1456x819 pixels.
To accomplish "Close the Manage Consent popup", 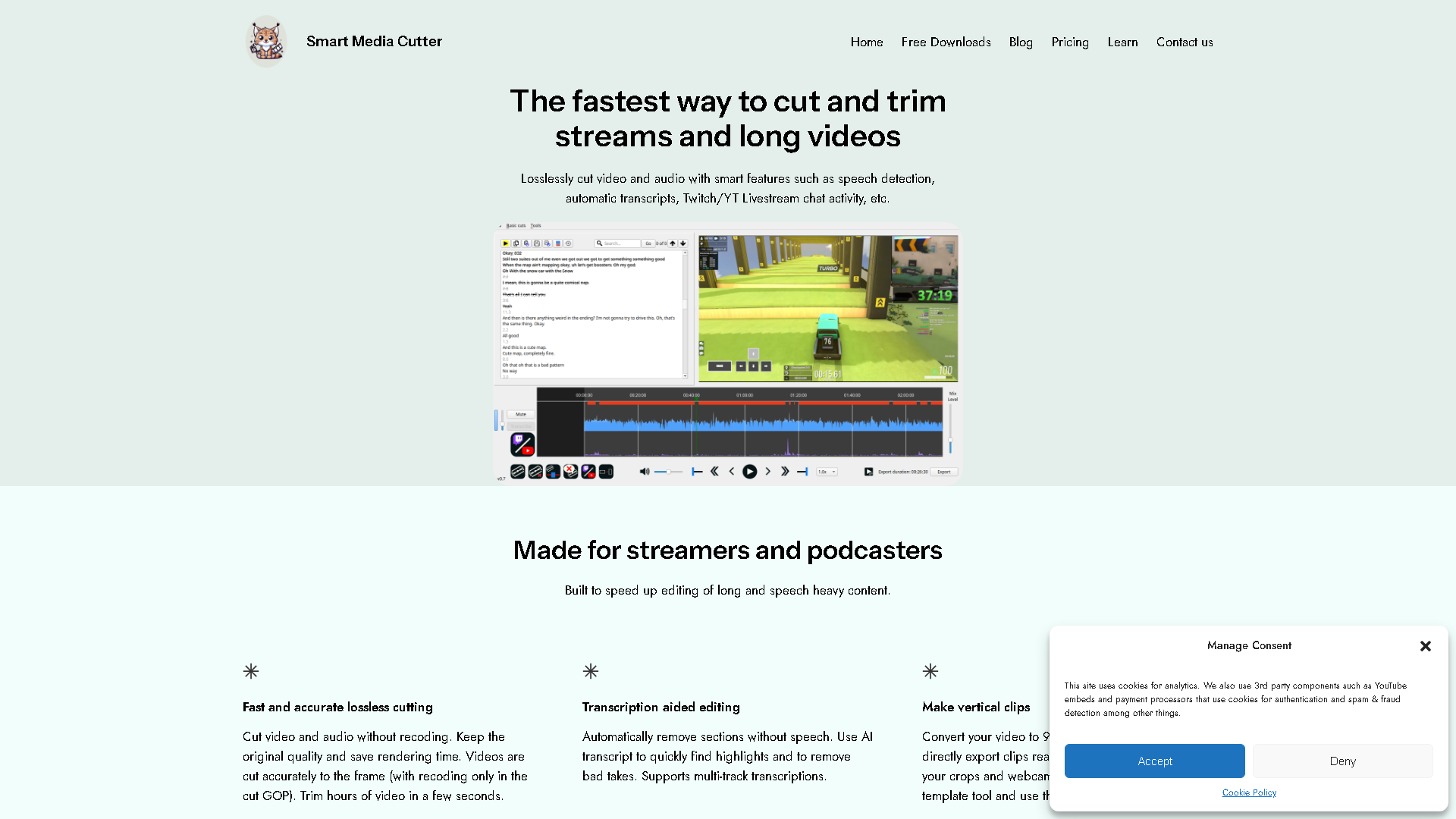I will [x=1426, y=646].
